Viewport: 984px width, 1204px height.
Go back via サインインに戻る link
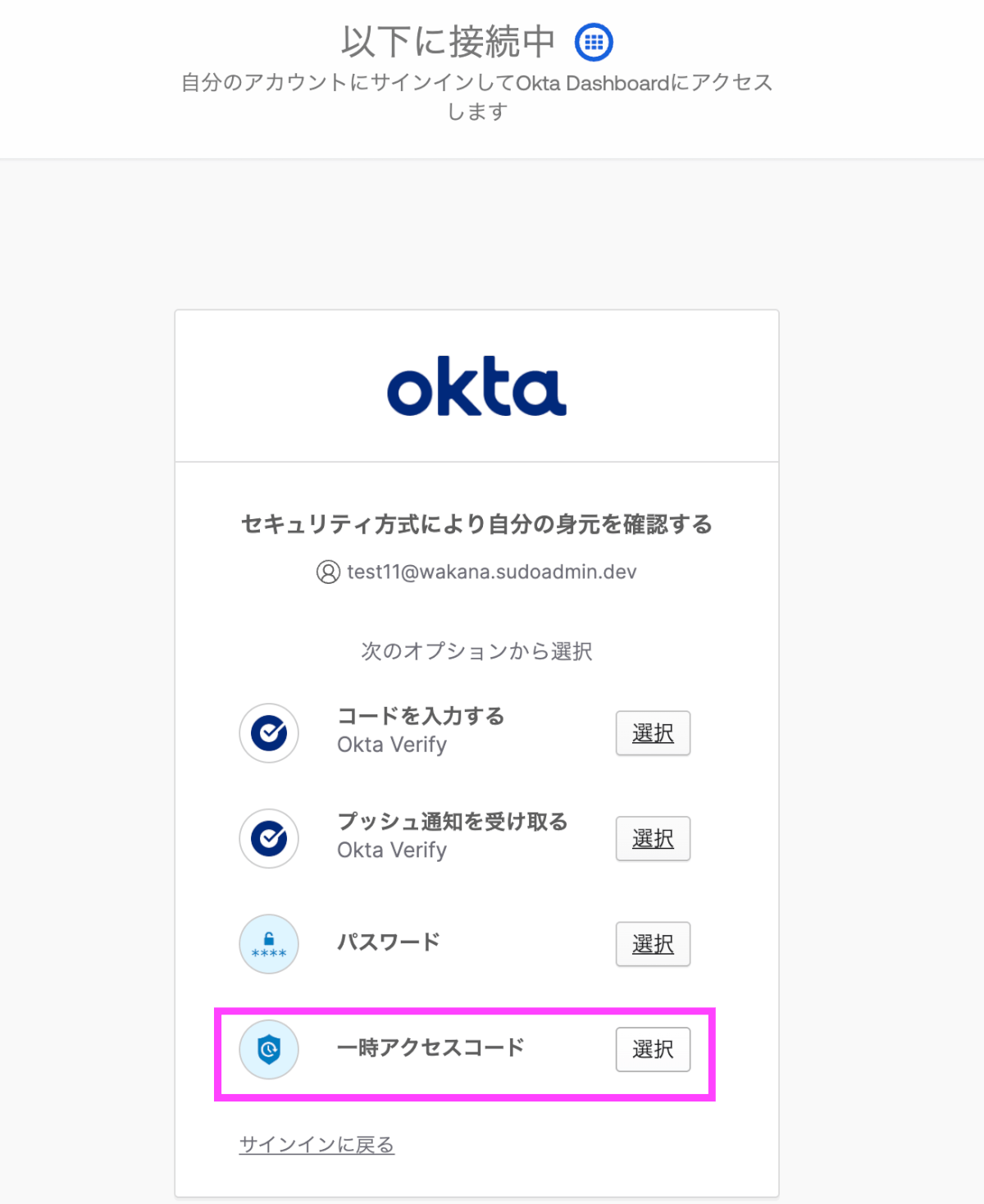tap(317, 1144)
